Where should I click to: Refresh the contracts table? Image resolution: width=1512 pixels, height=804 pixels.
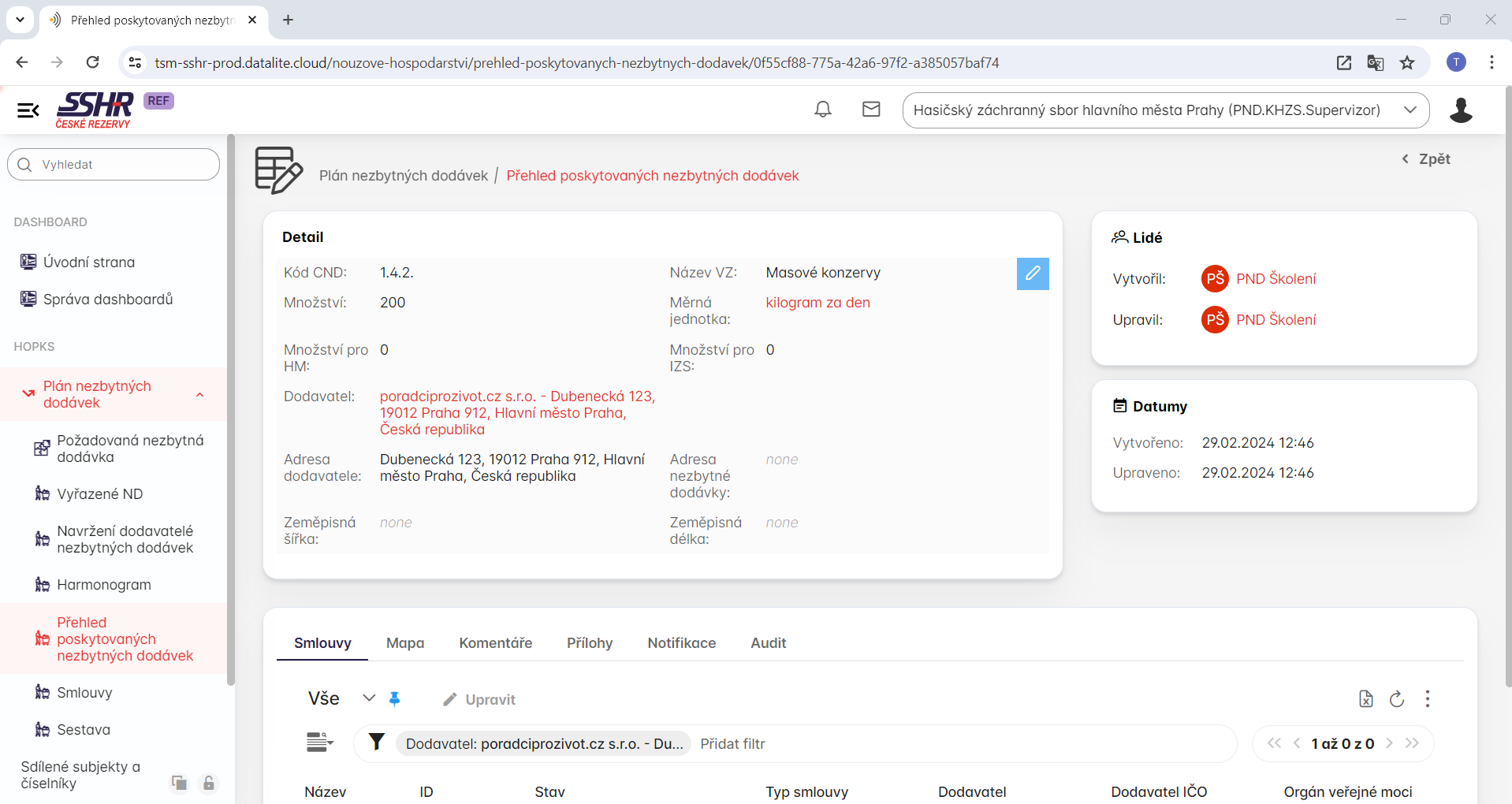click(1396, 698)
